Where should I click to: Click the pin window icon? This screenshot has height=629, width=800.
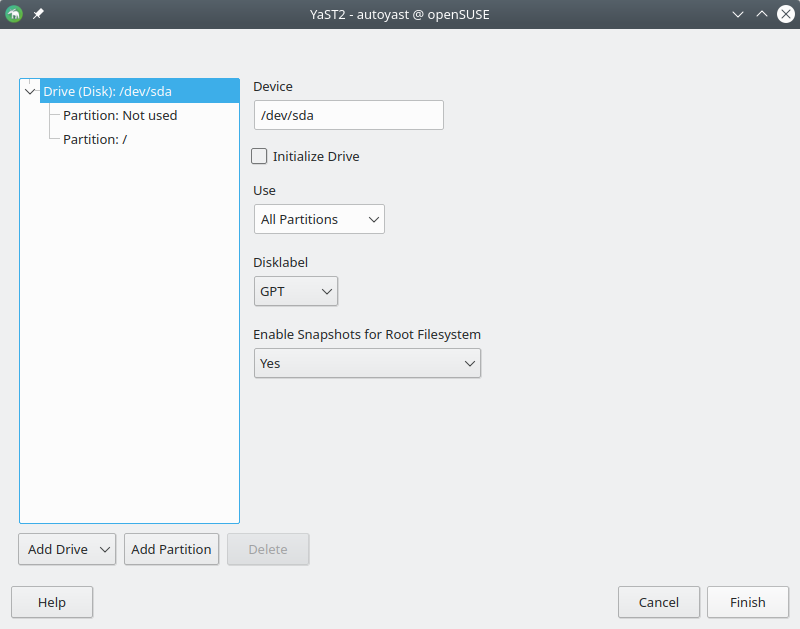tap(38, 14)
